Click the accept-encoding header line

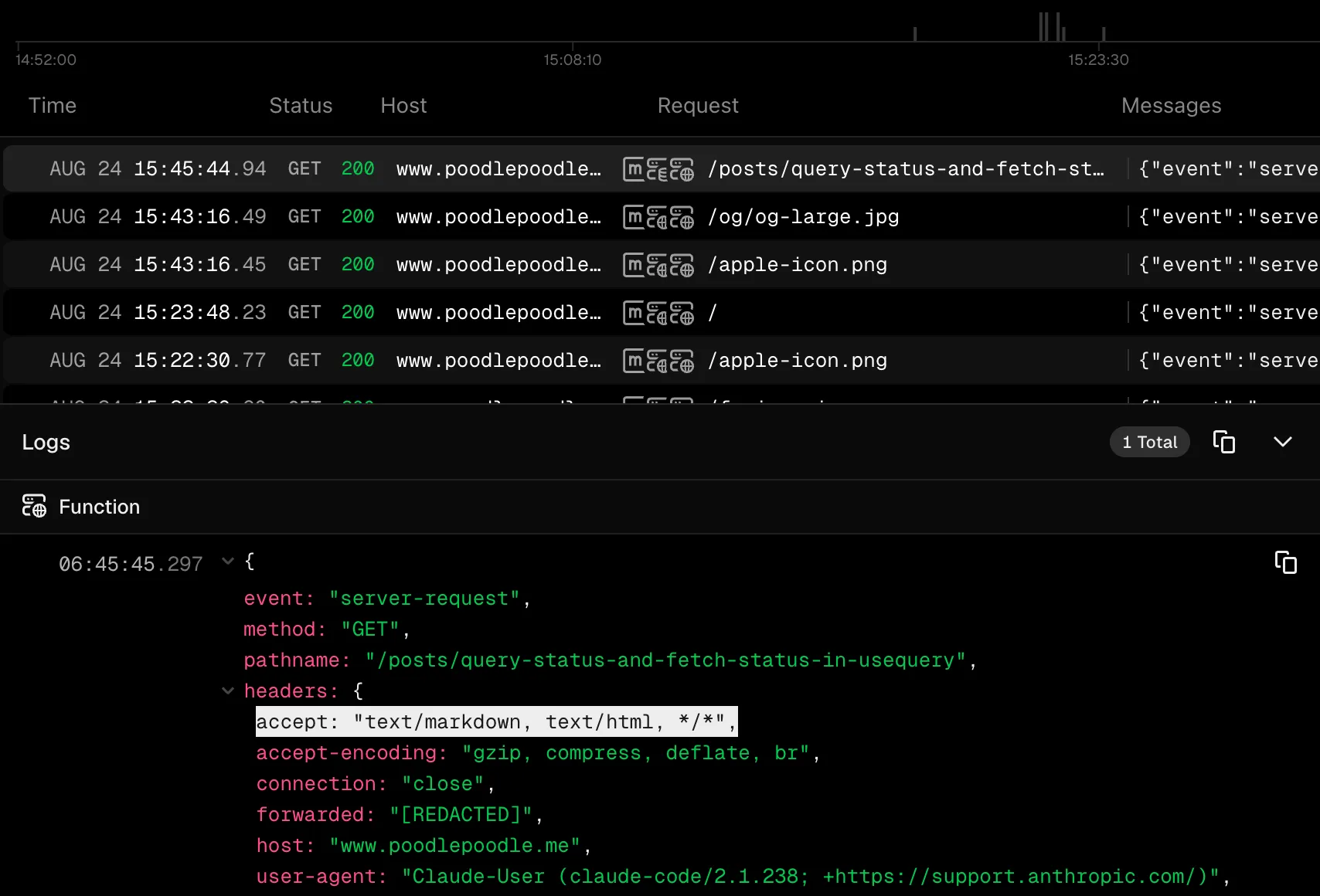click(538, 753)
